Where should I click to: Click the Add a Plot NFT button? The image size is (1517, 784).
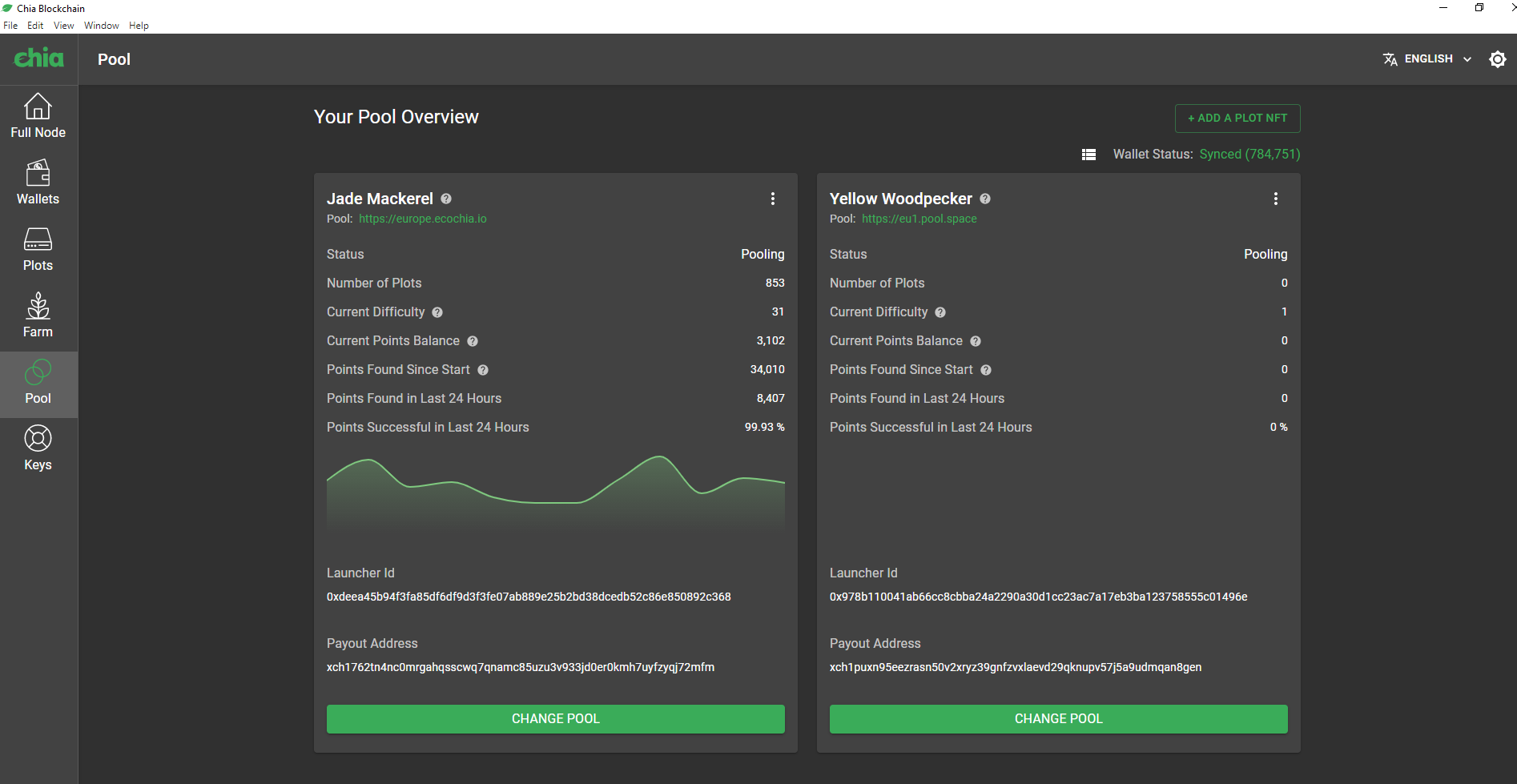click(x=1237, y=119)
